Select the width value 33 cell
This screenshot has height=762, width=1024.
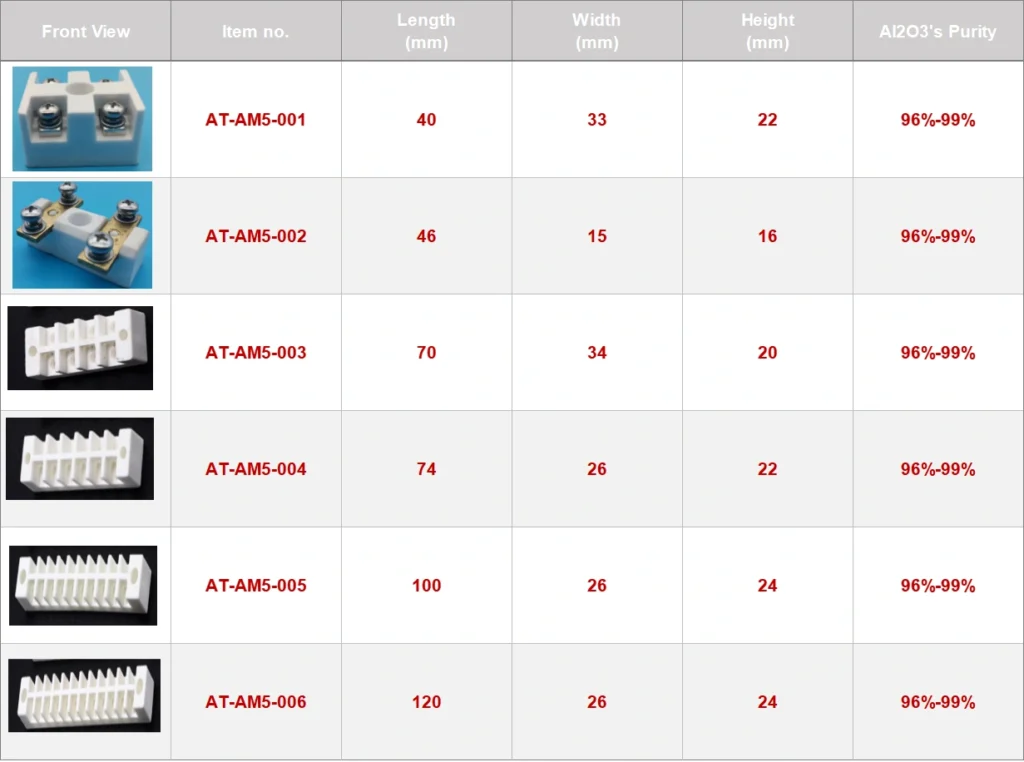(x=597, y=120)
